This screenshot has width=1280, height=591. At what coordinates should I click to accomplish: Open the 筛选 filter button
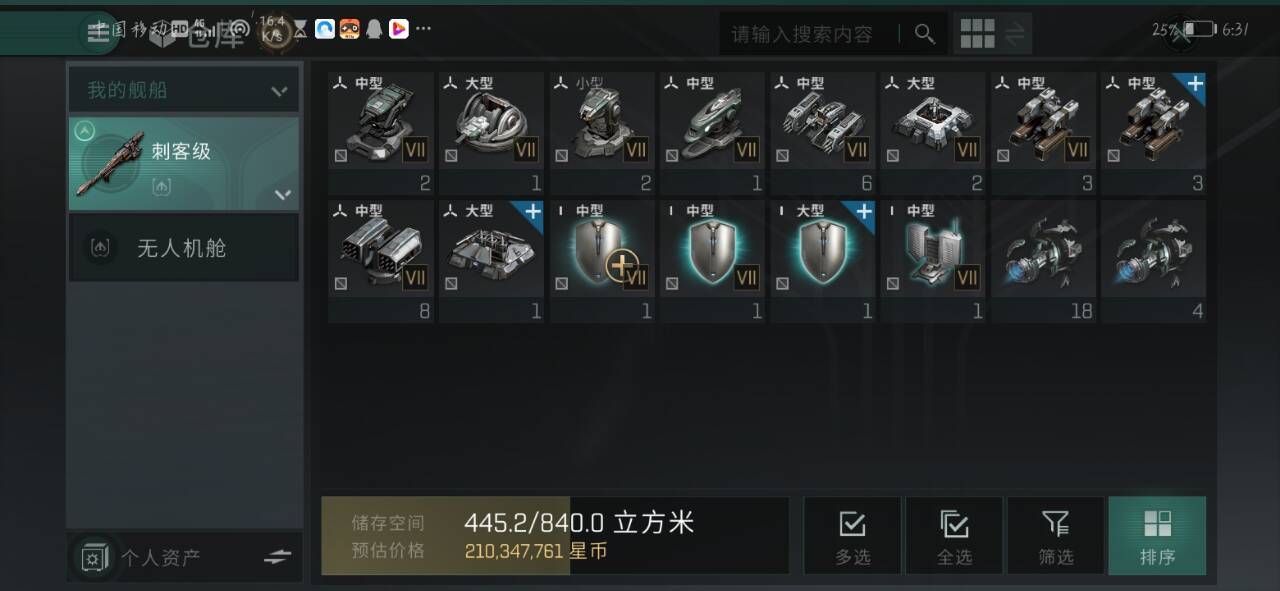pos(1056,536)
